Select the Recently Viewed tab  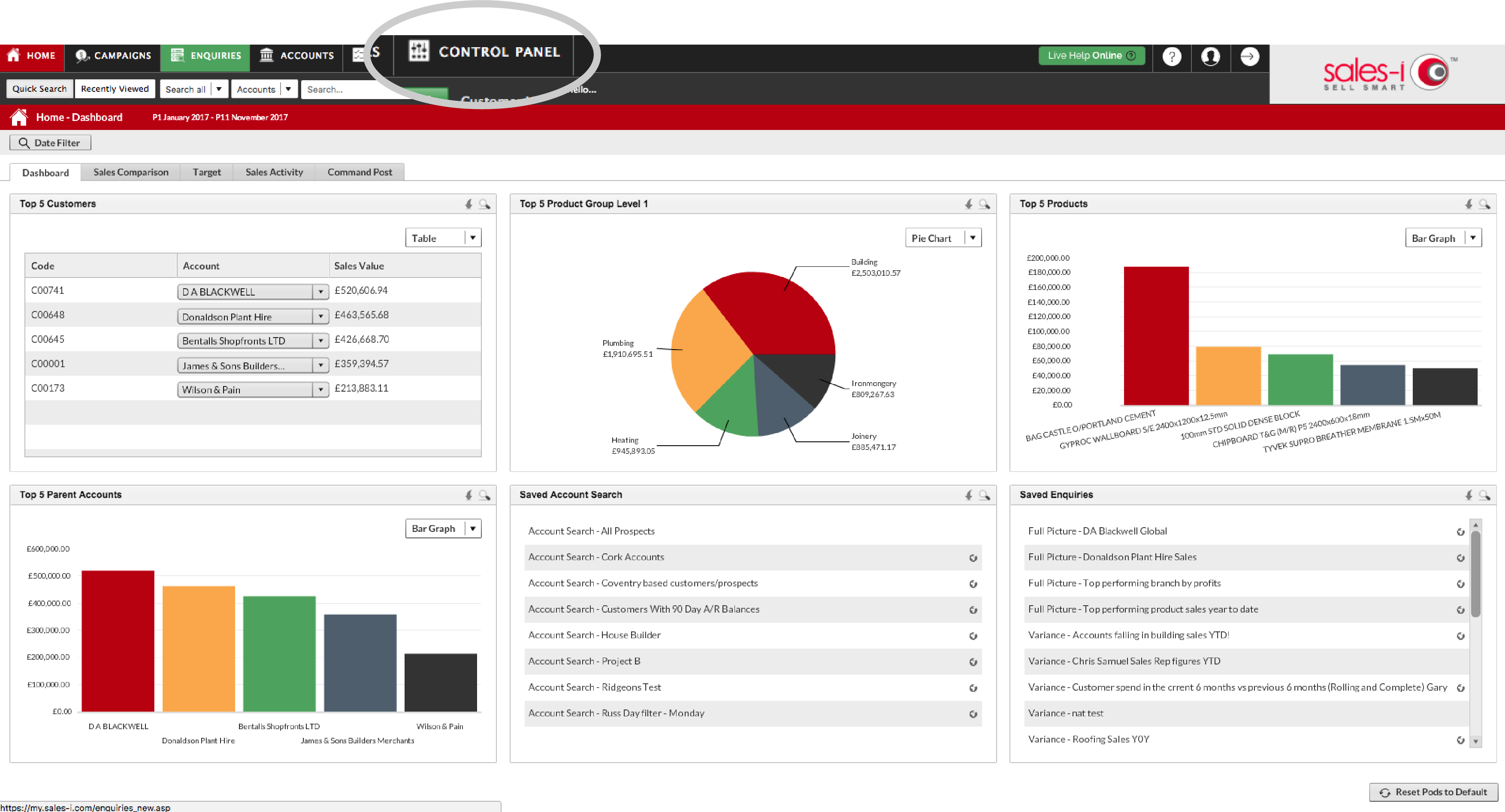click(115, 89)
